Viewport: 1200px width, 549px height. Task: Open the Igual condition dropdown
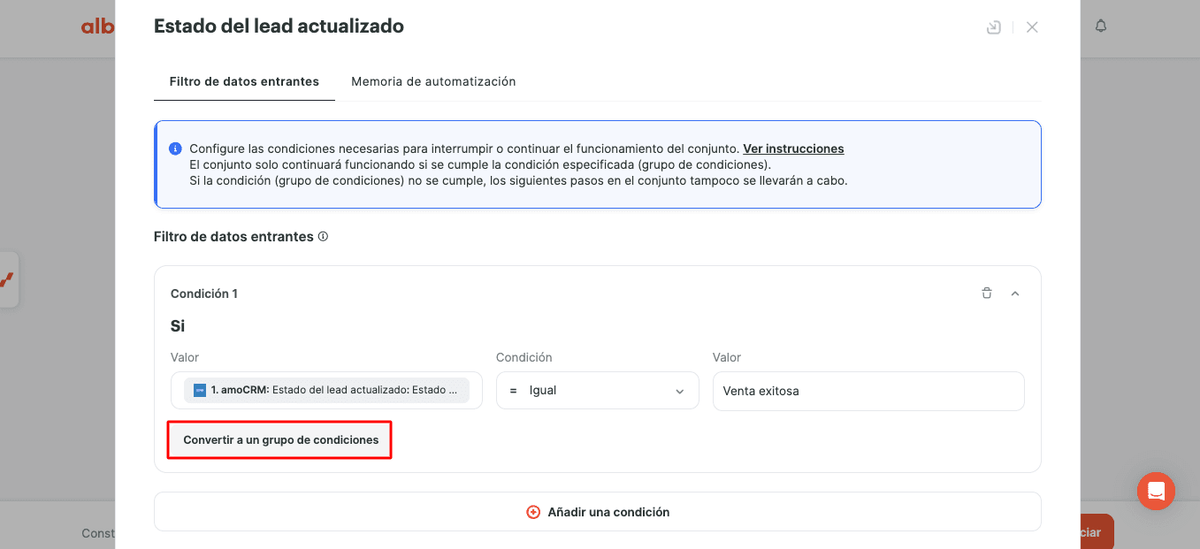click(597, 391)
